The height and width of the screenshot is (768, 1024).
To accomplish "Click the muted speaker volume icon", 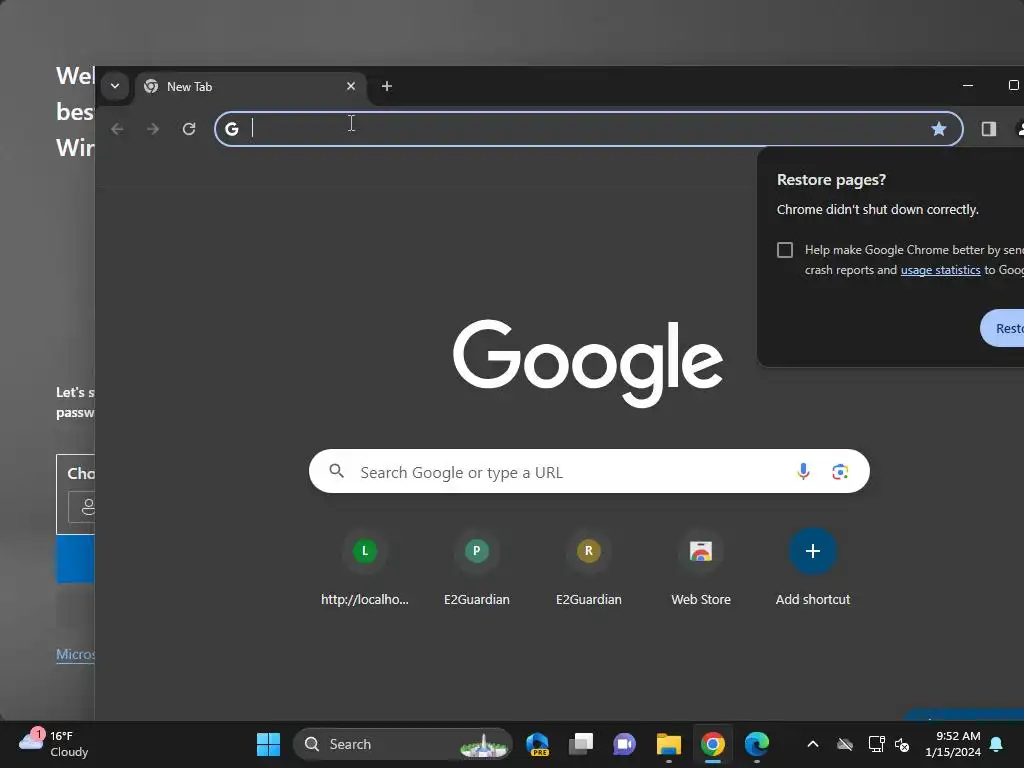I will (x=903, y=744).
